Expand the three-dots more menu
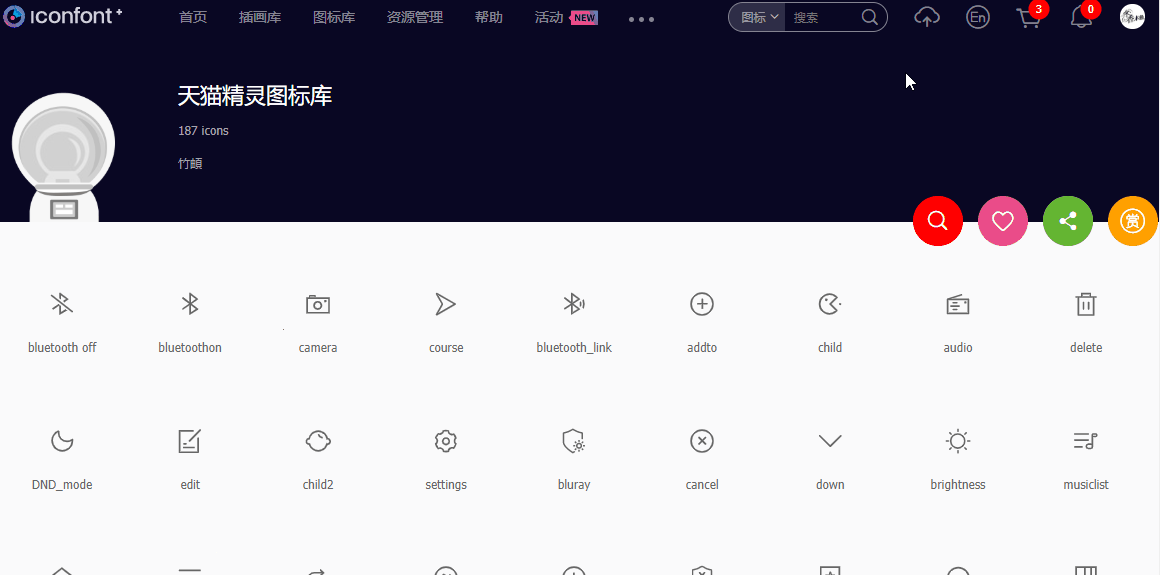 click(x=641, y=19)
